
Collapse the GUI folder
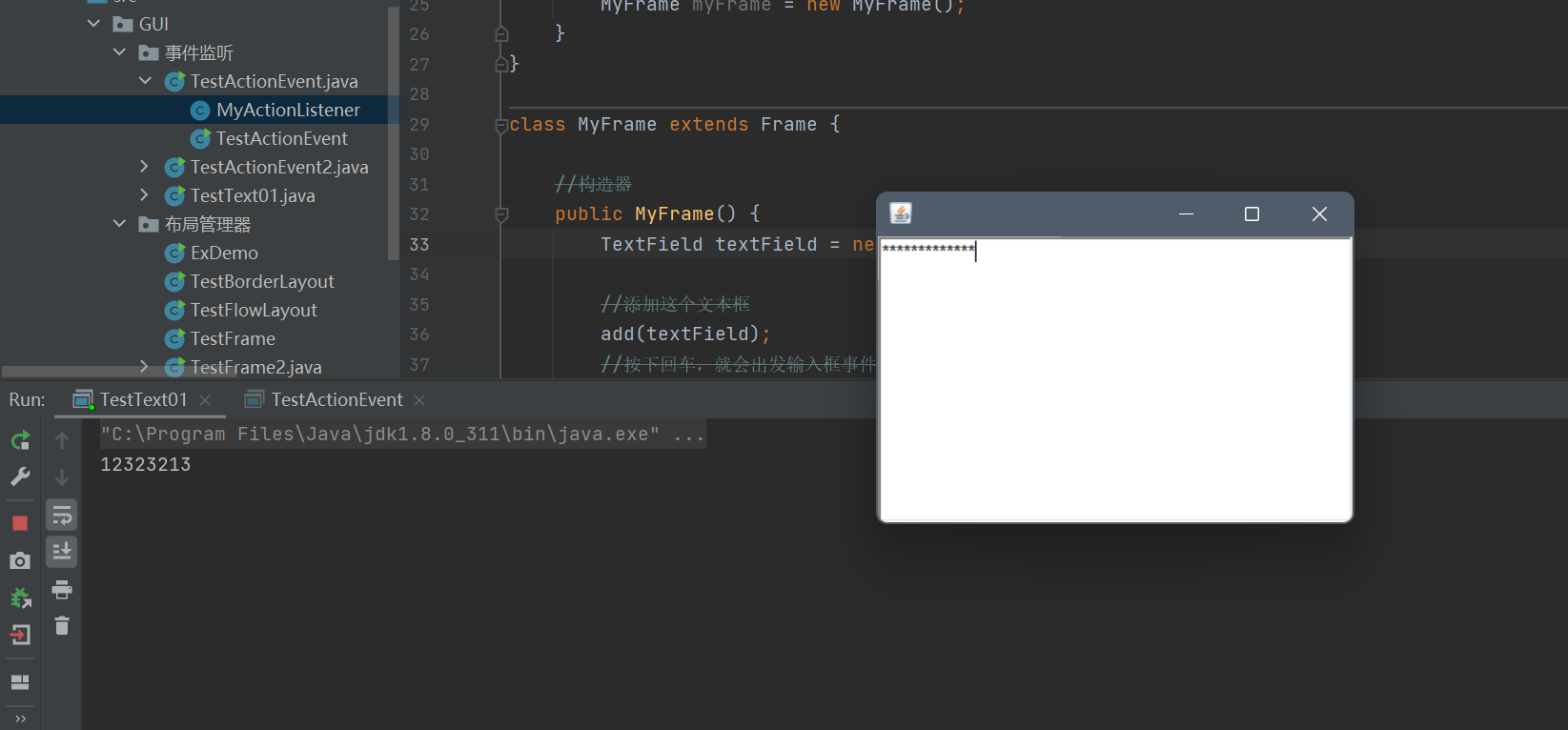[93, 23]
